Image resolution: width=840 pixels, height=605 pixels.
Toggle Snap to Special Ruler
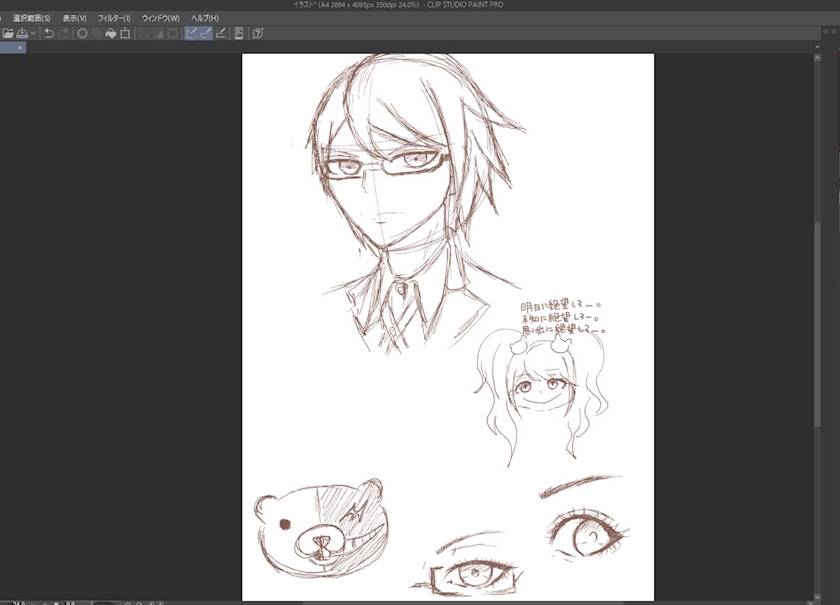(206, 33)
